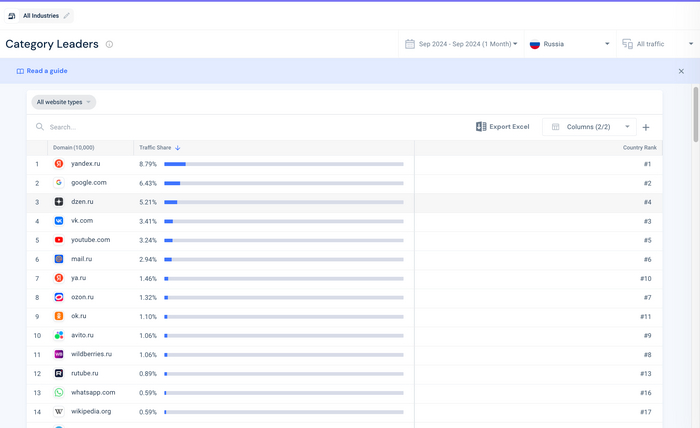Viewport: 700px width, 428px height.
Task: Click the whatsapp.com logo icon
Action: pos(59,393)
